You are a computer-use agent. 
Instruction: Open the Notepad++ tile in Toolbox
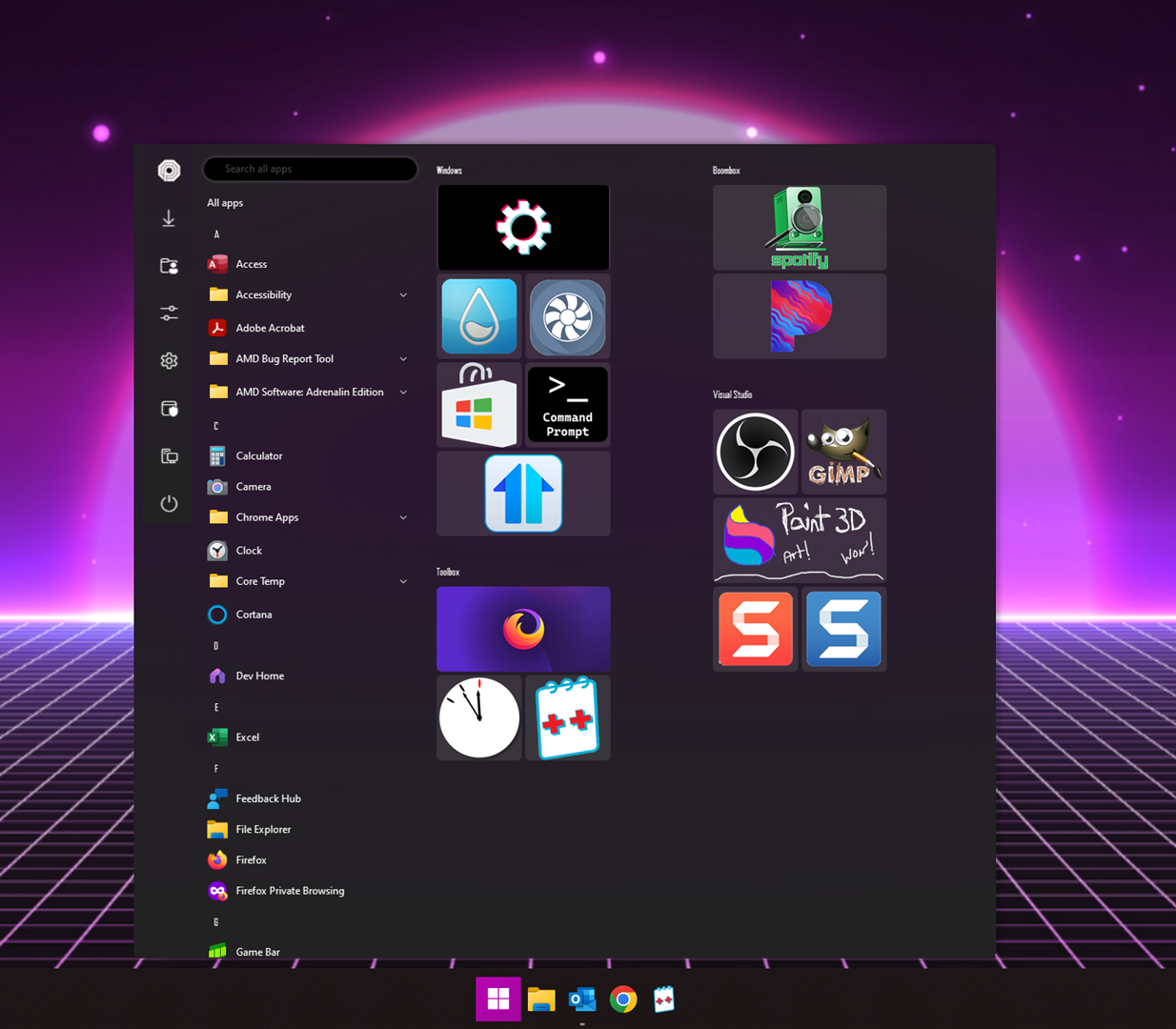pyautogui.click(x=568, y=717)
